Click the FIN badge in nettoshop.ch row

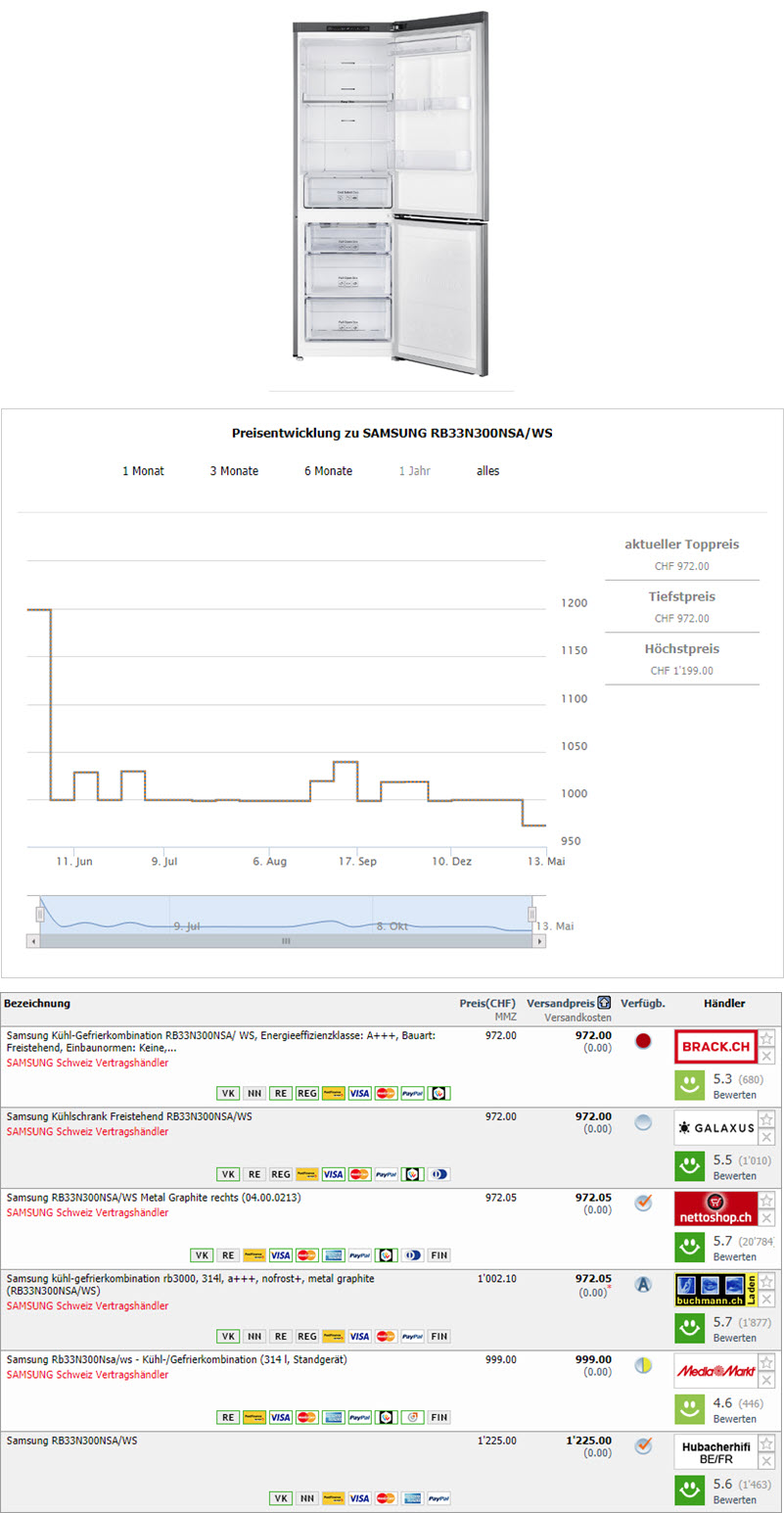coord(439,1255)
